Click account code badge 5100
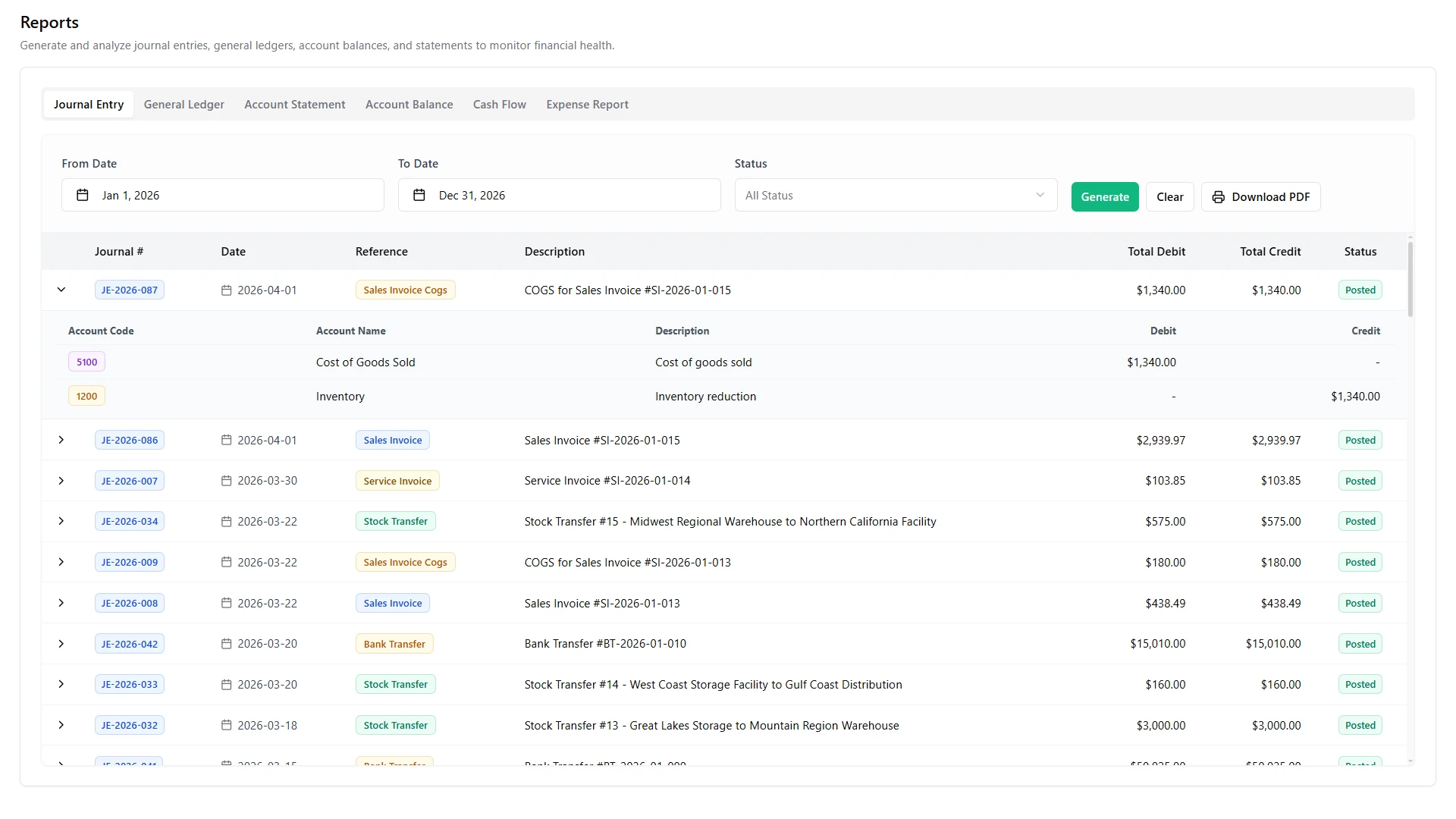1456x819 pixels. 86,362
